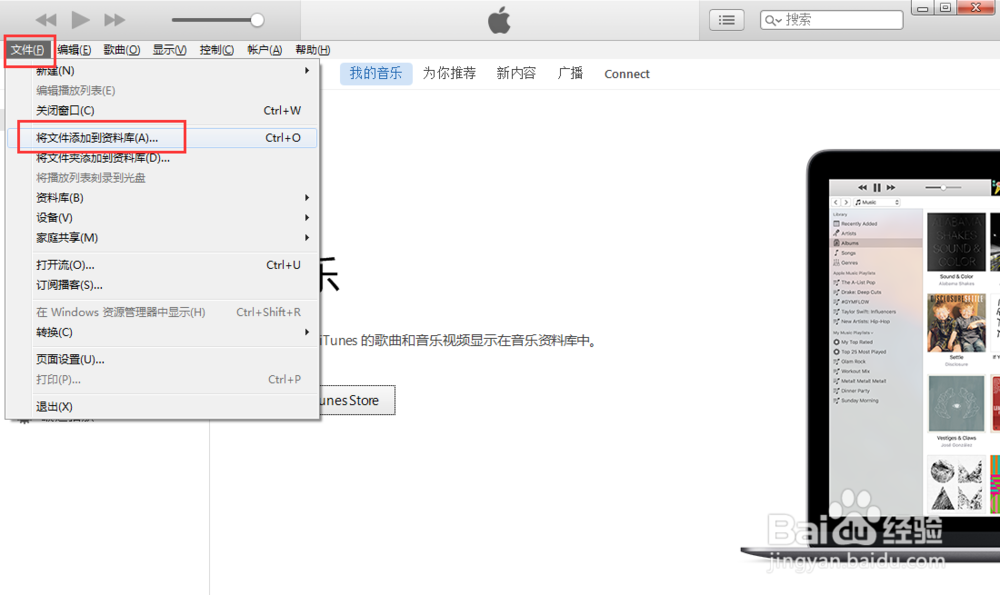Click the MacBook promotional image

pos(872,356)
